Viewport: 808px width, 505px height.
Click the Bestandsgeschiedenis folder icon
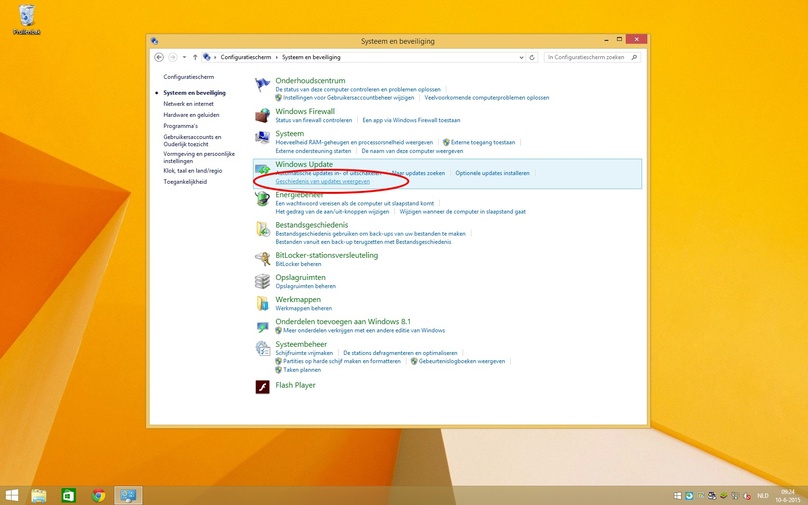(x=262, y=229)
